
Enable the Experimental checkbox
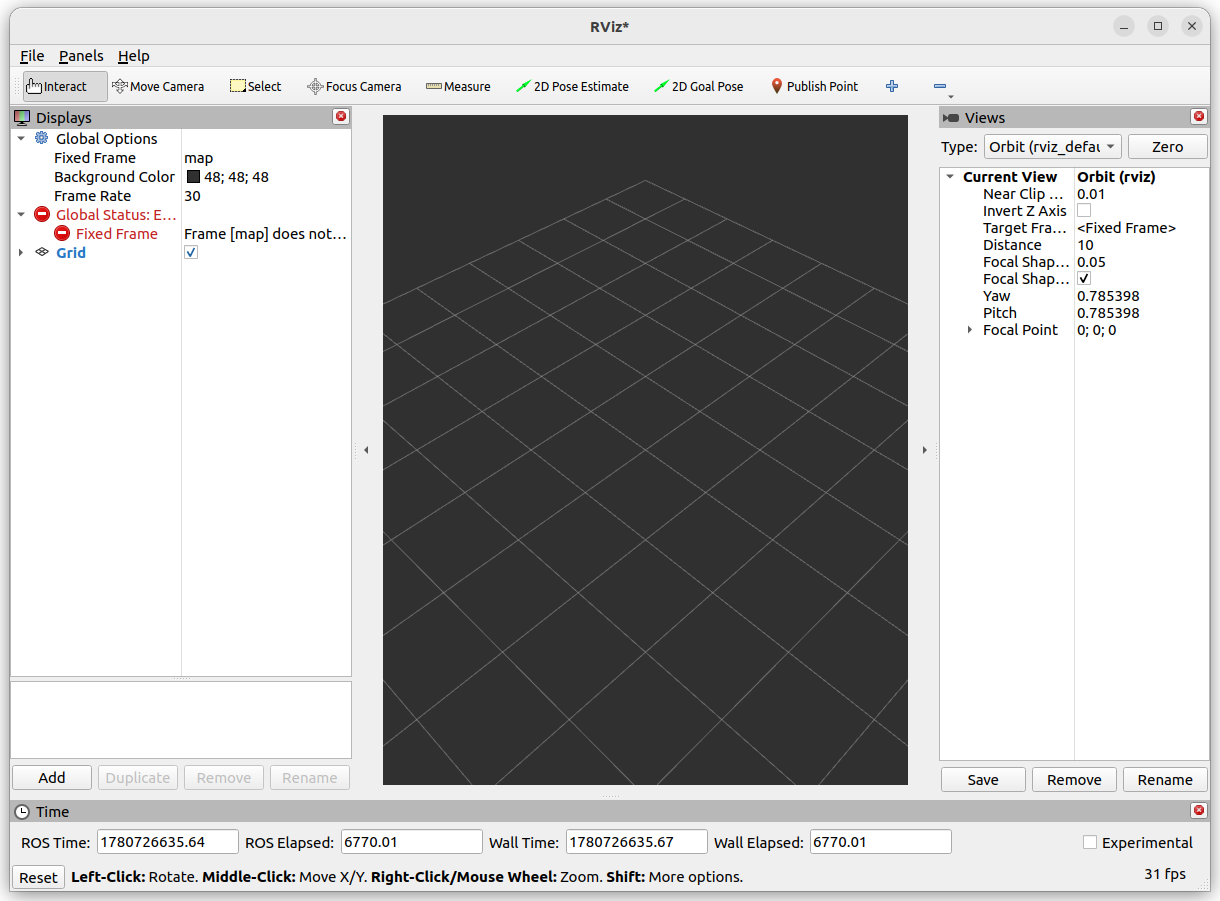coord(1090,842)
